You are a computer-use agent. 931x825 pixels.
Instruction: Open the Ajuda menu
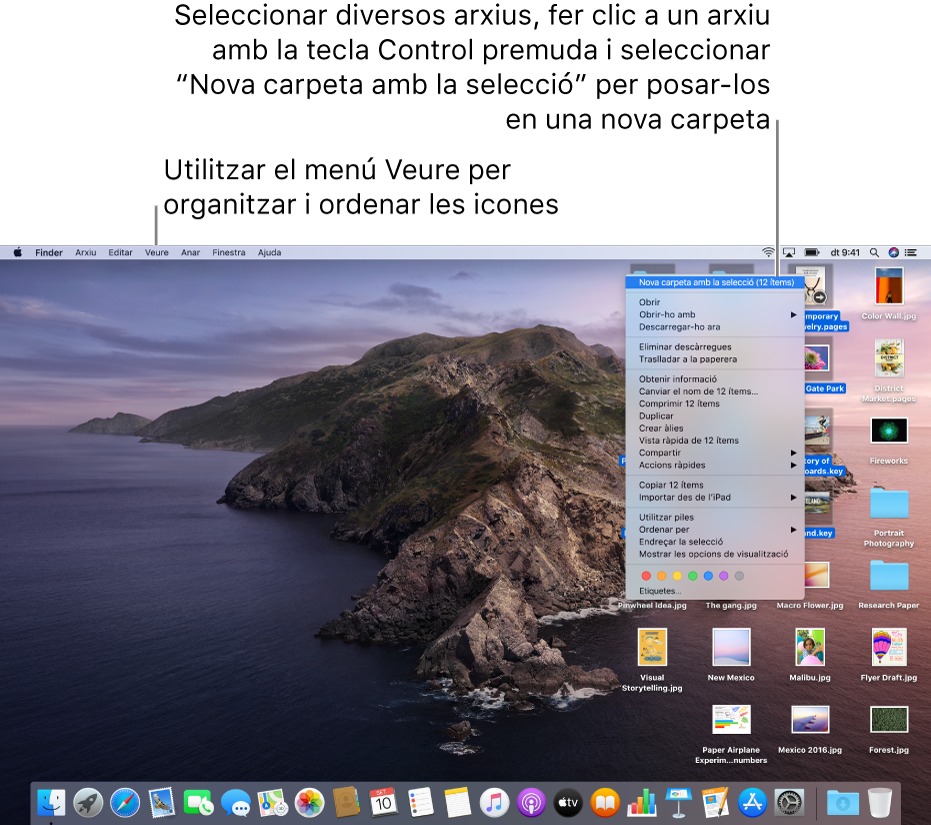[x=270, y=252]
